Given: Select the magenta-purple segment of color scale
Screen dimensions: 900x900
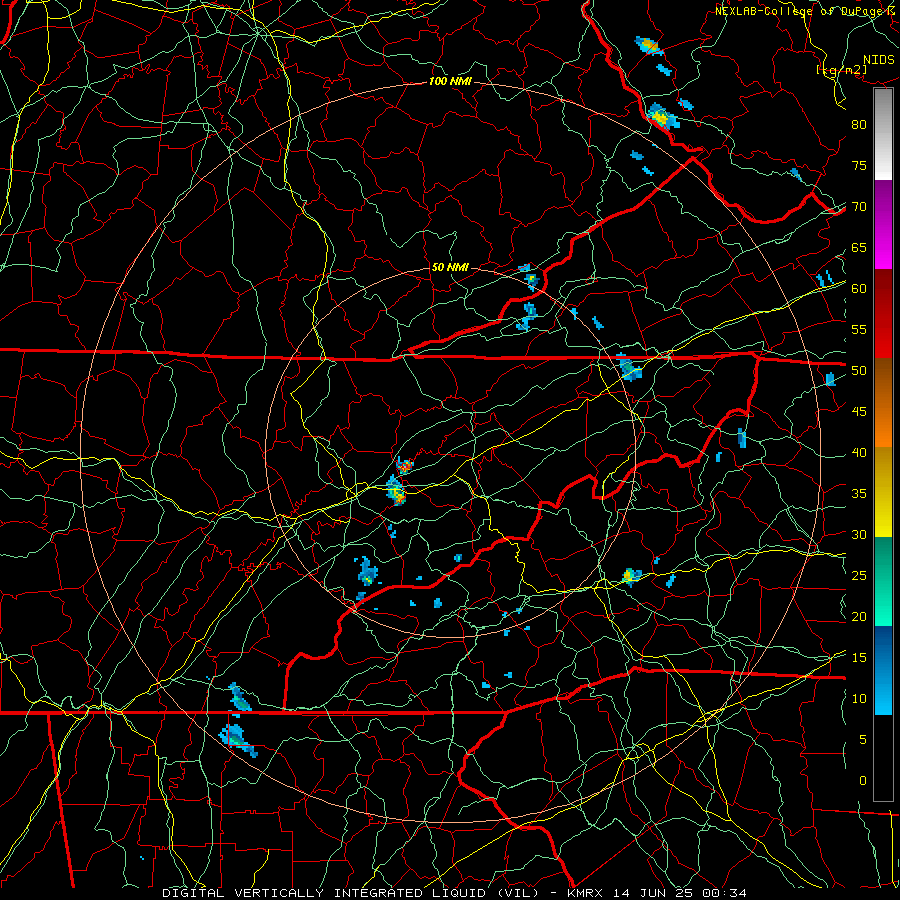Looking at the screenshot, I should click(x=883, y=224).
